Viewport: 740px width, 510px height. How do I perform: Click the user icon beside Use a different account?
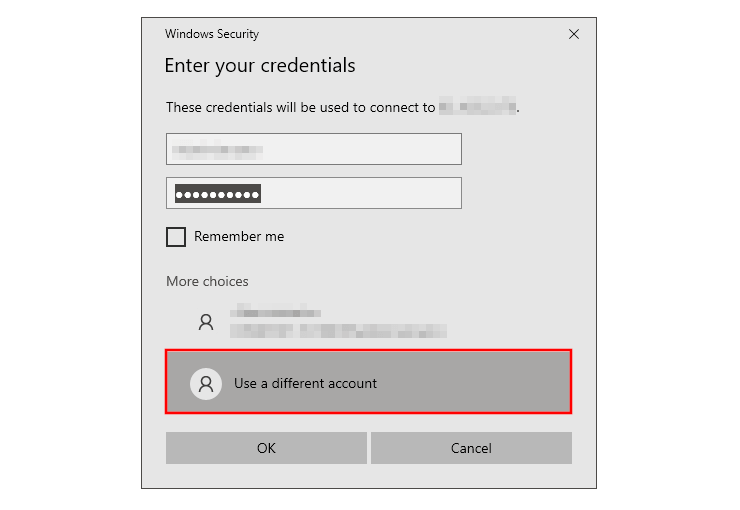[206, 383]
